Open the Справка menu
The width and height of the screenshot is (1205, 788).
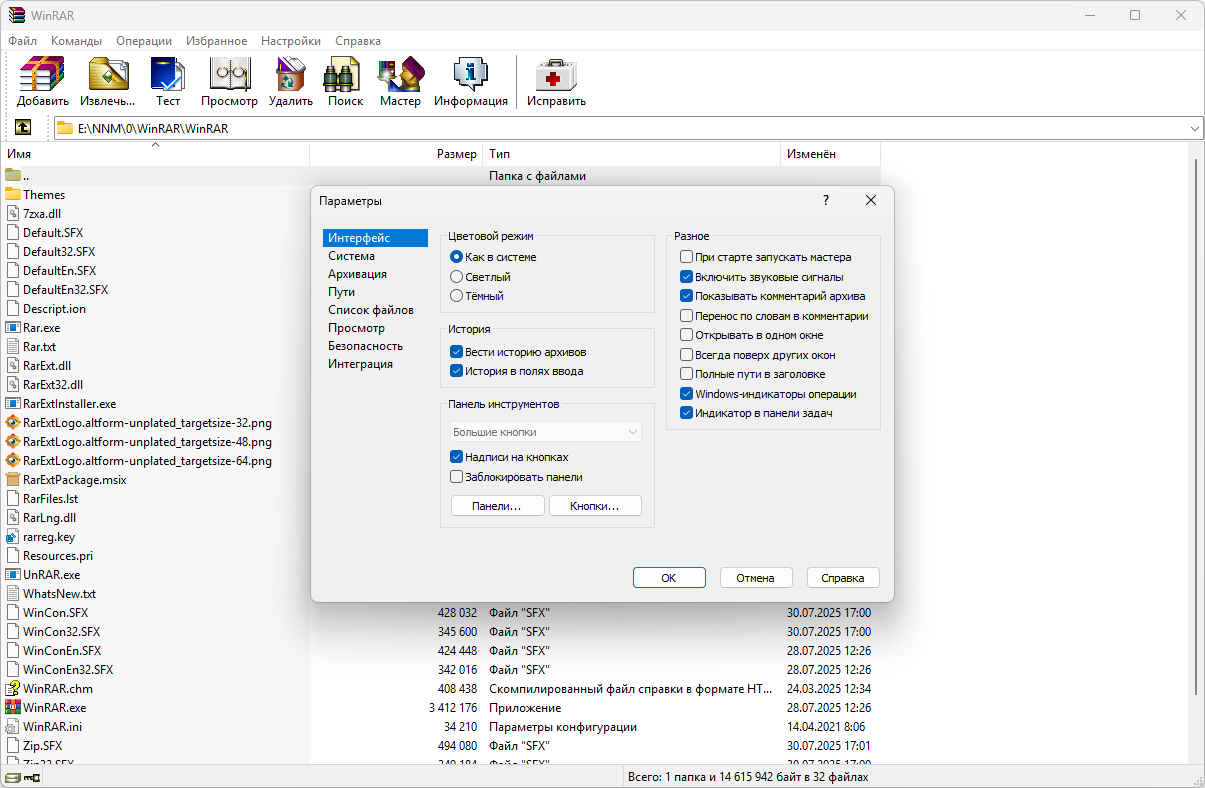358,41
